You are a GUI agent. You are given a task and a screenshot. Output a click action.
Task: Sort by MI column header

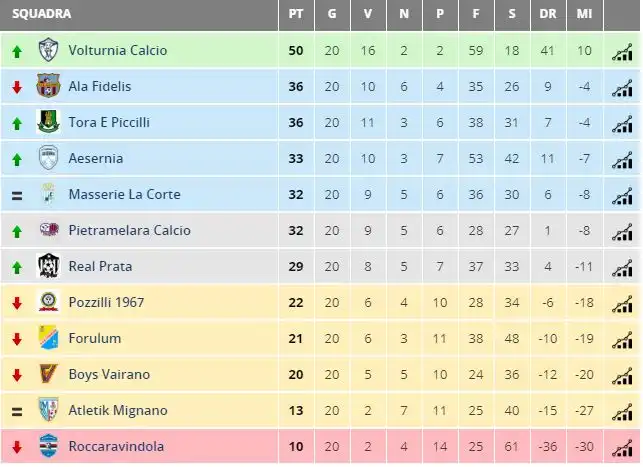coord(584,14)
